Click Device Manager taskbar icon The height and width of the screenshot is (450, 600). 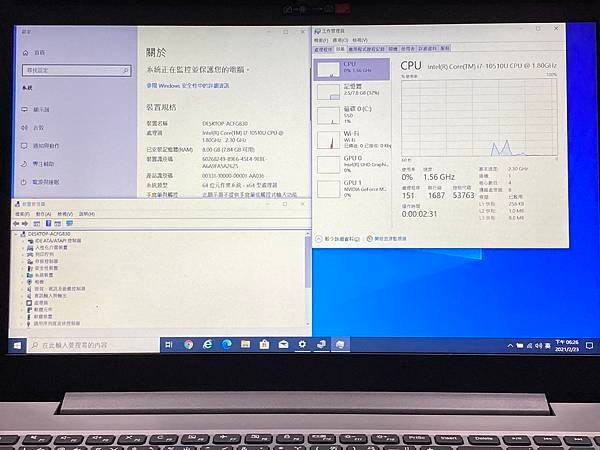[x=321, y=345]
